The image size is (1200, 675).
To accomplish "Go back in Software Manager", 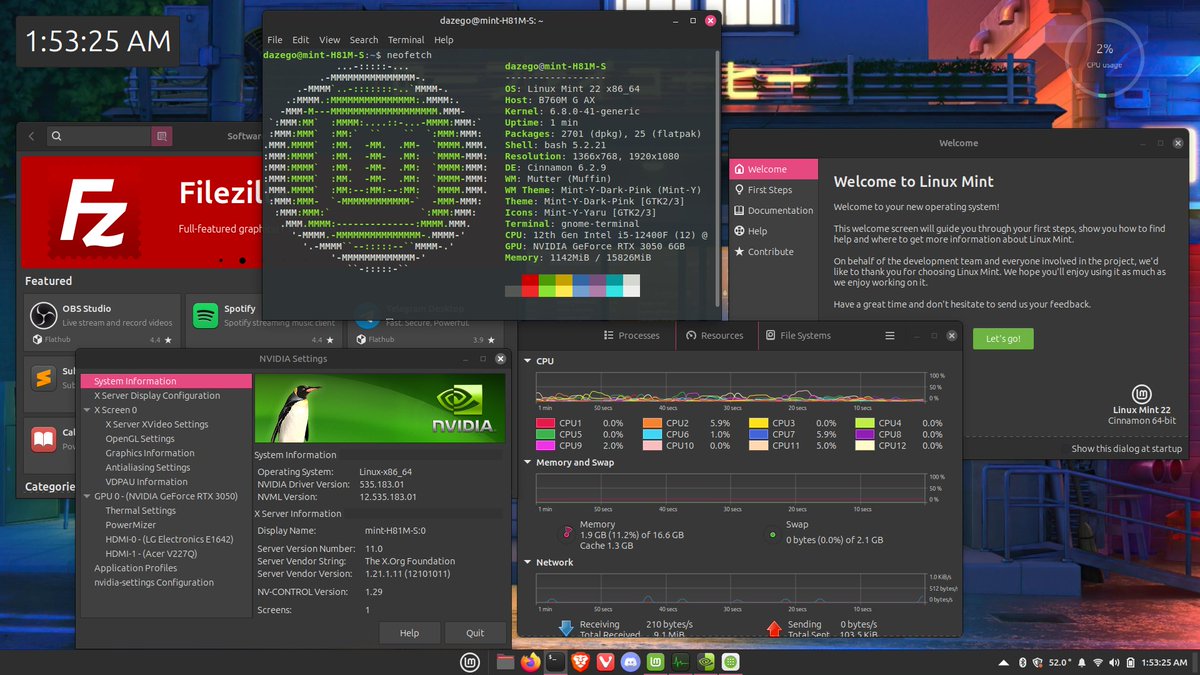I will [x=31, y=136].
